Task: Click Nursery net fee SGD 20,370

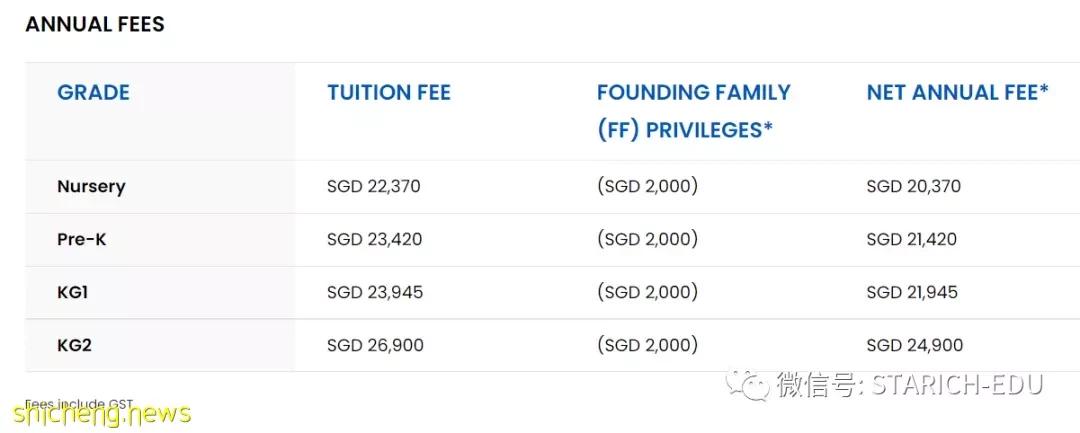Action: click(x=913, y=187)
